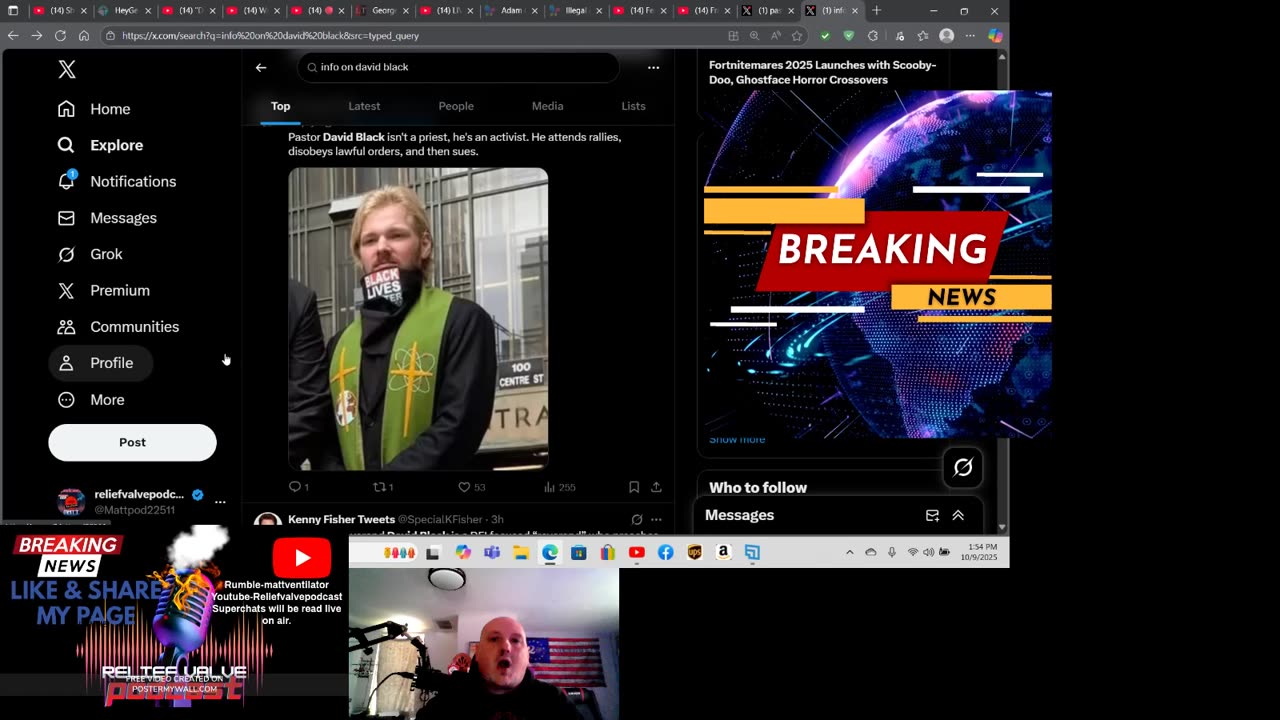Open Communities from the sidebar
This screenshot has width=1280, height=720.
pos(119,327)
